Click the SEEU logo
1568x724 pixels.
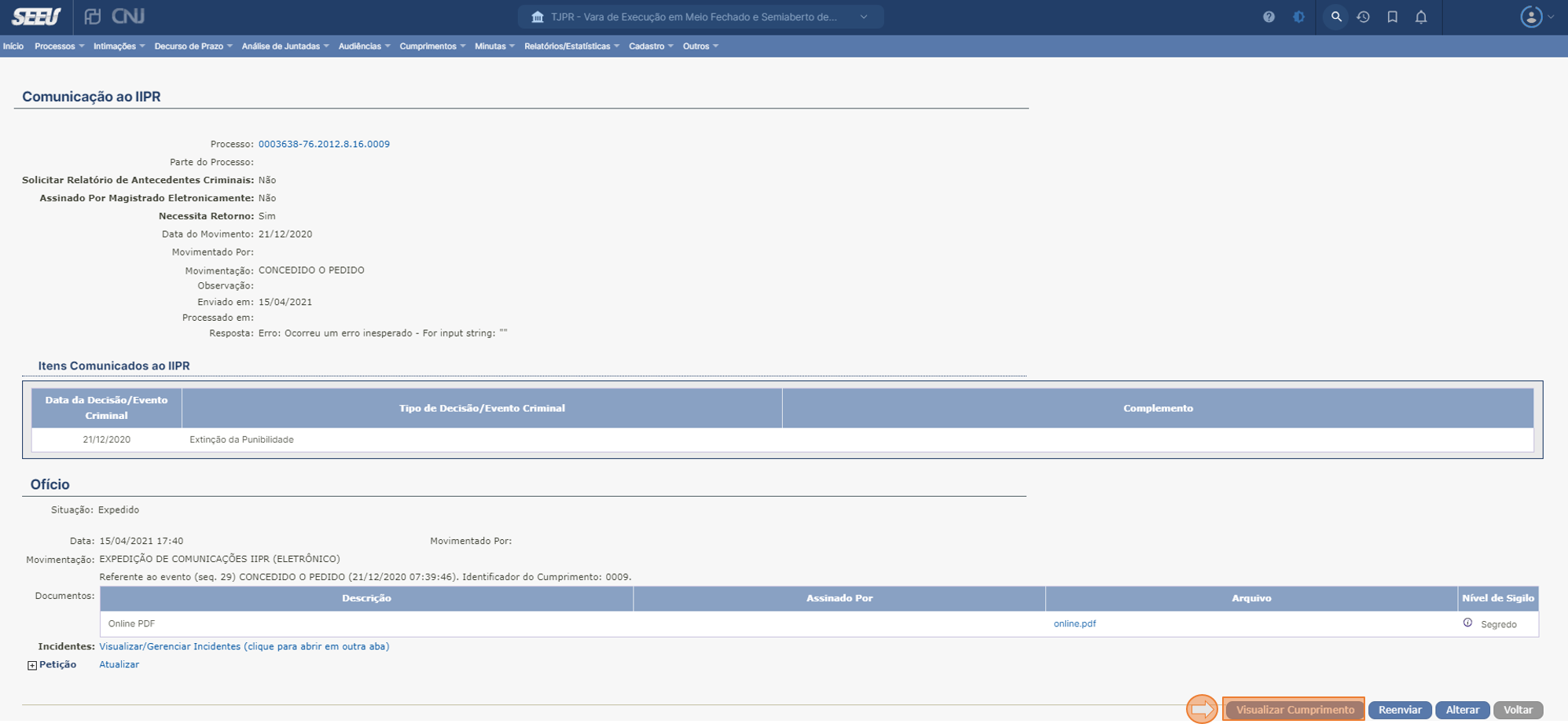click(x=36, y=17)
